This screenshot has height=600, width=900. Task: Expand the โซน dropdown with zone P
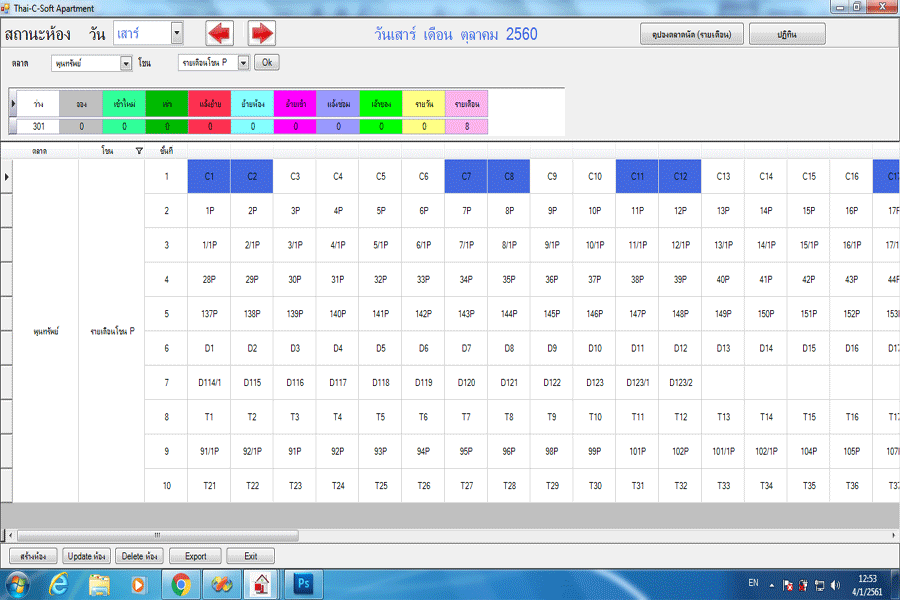pyautogui.click(x=243, y=63)
